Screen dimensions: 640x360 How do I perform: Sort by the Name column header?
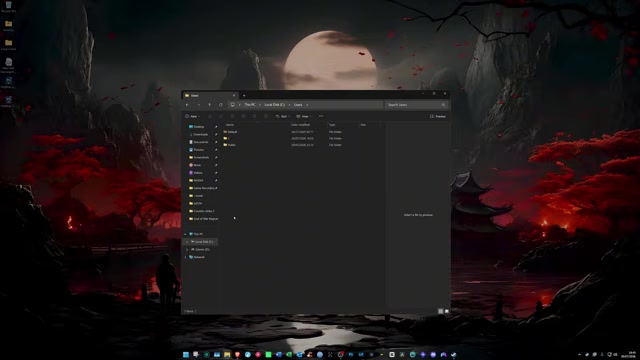(x=230, y=125)
